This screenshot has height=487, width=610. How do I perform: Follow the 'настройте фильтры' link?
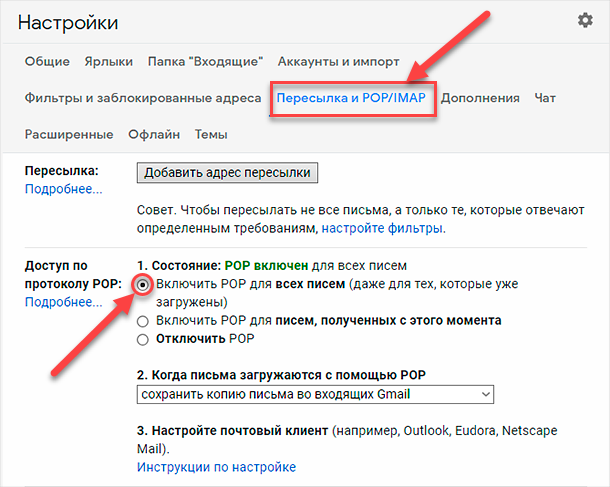tap(382, 228)
